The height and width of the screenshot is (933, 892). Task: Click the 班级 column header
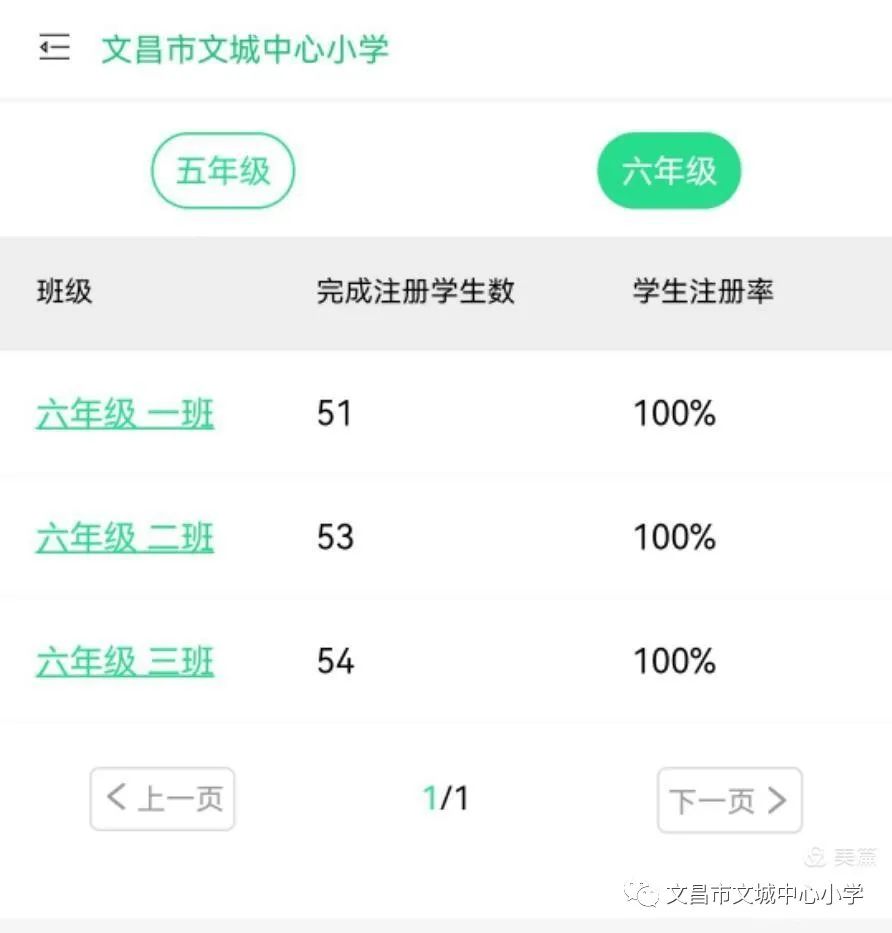(64, 292)
